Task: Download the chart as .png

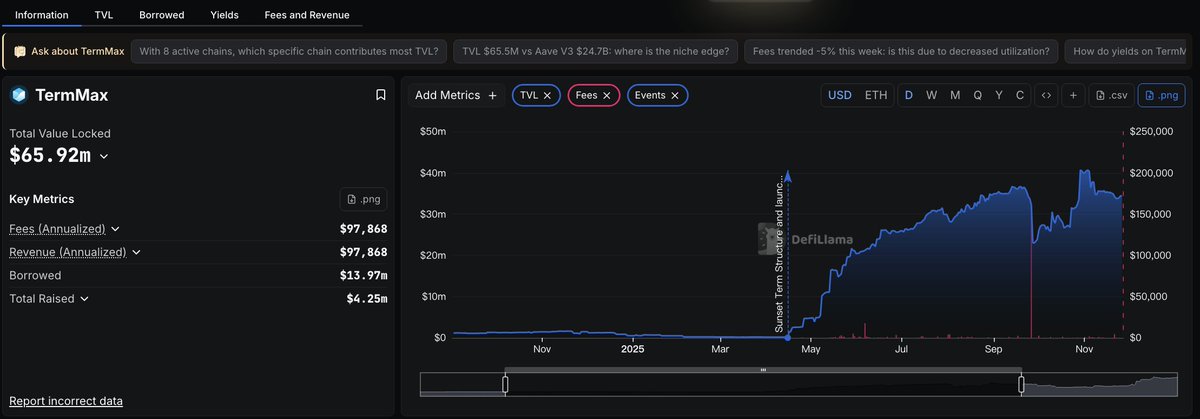Action: tap(1161, 95)
